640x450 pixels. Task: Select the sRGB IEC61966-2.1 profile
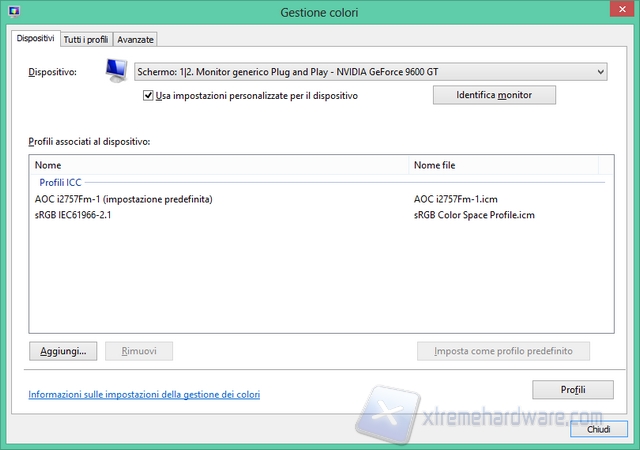point(73,215)
